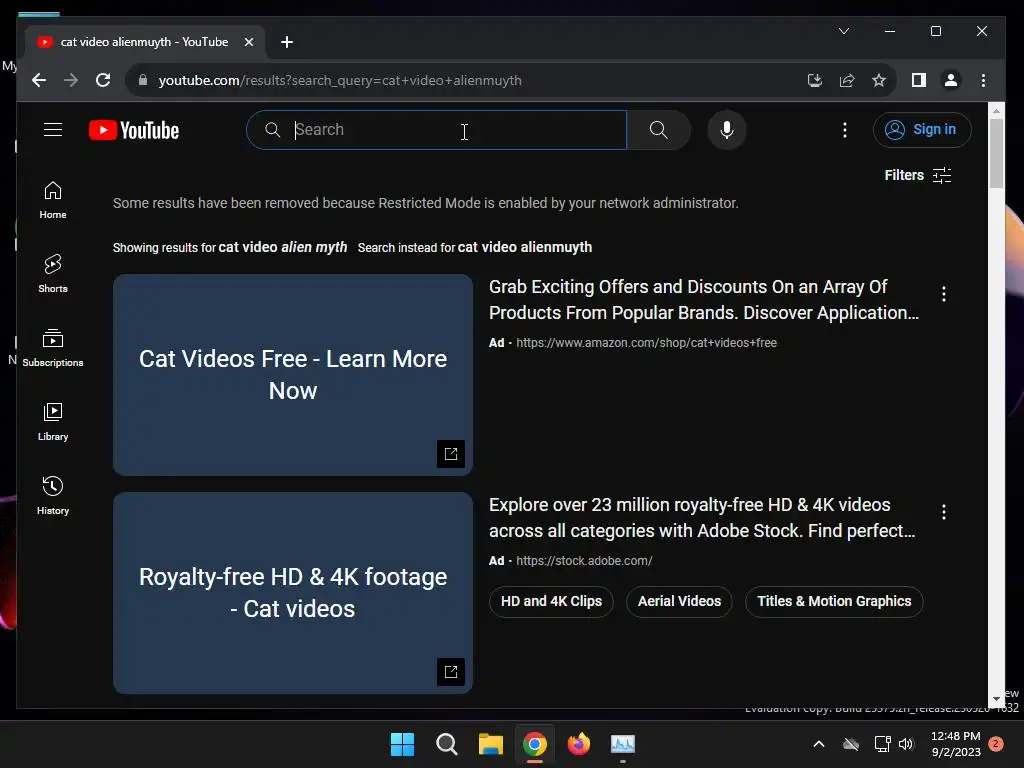1024x768 pixels.
Task: Focus the YouTube search input field
Action: tap(436, 130)
